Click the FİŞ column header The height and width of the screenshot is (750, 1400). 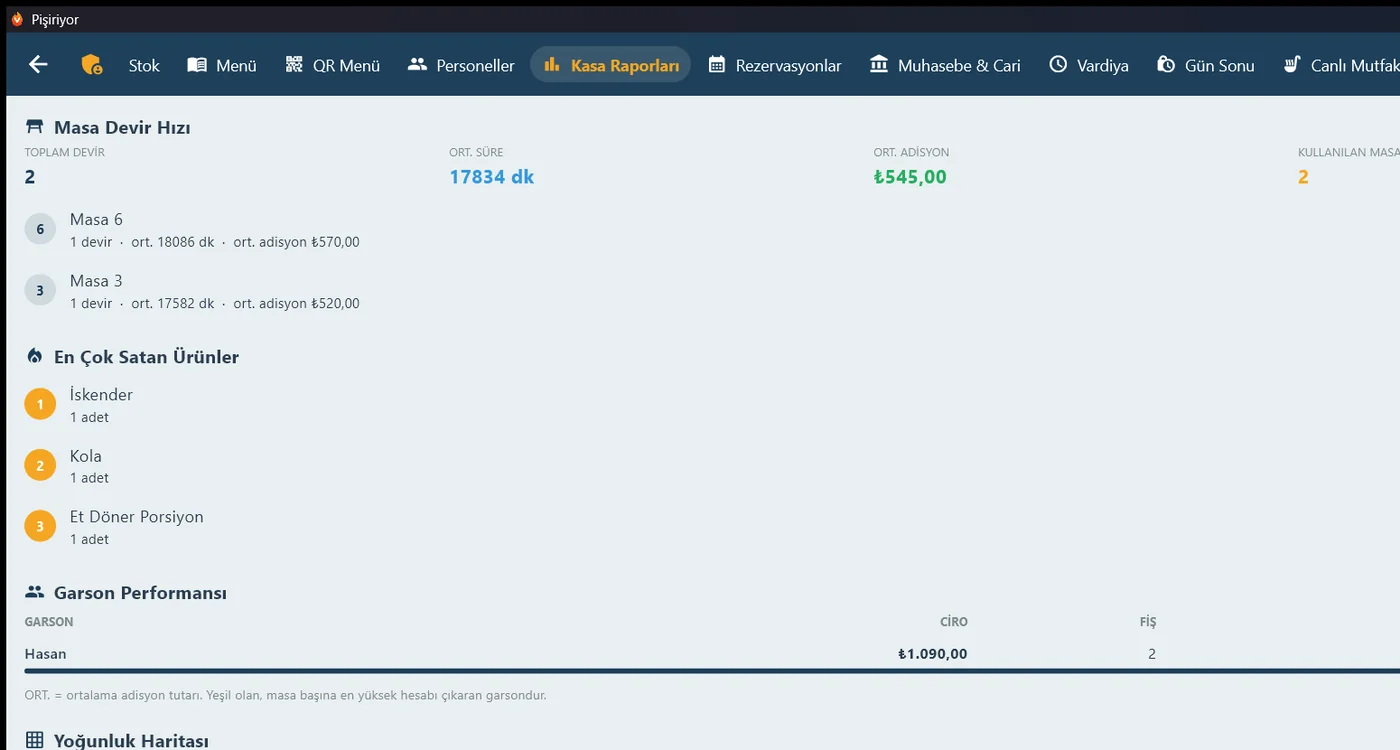tap(1148, 622)
